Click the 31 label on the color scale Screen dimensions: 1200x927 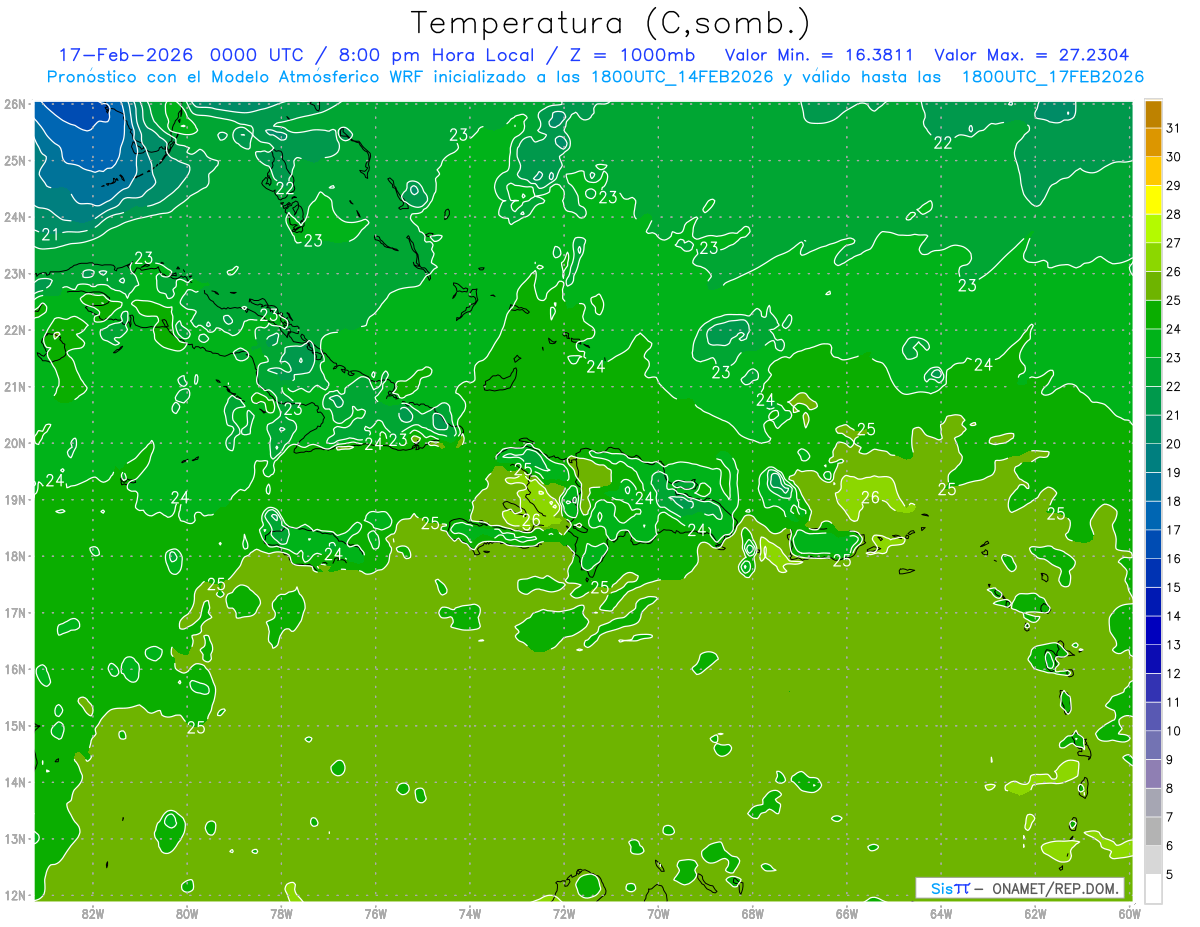click(1173, 128)
